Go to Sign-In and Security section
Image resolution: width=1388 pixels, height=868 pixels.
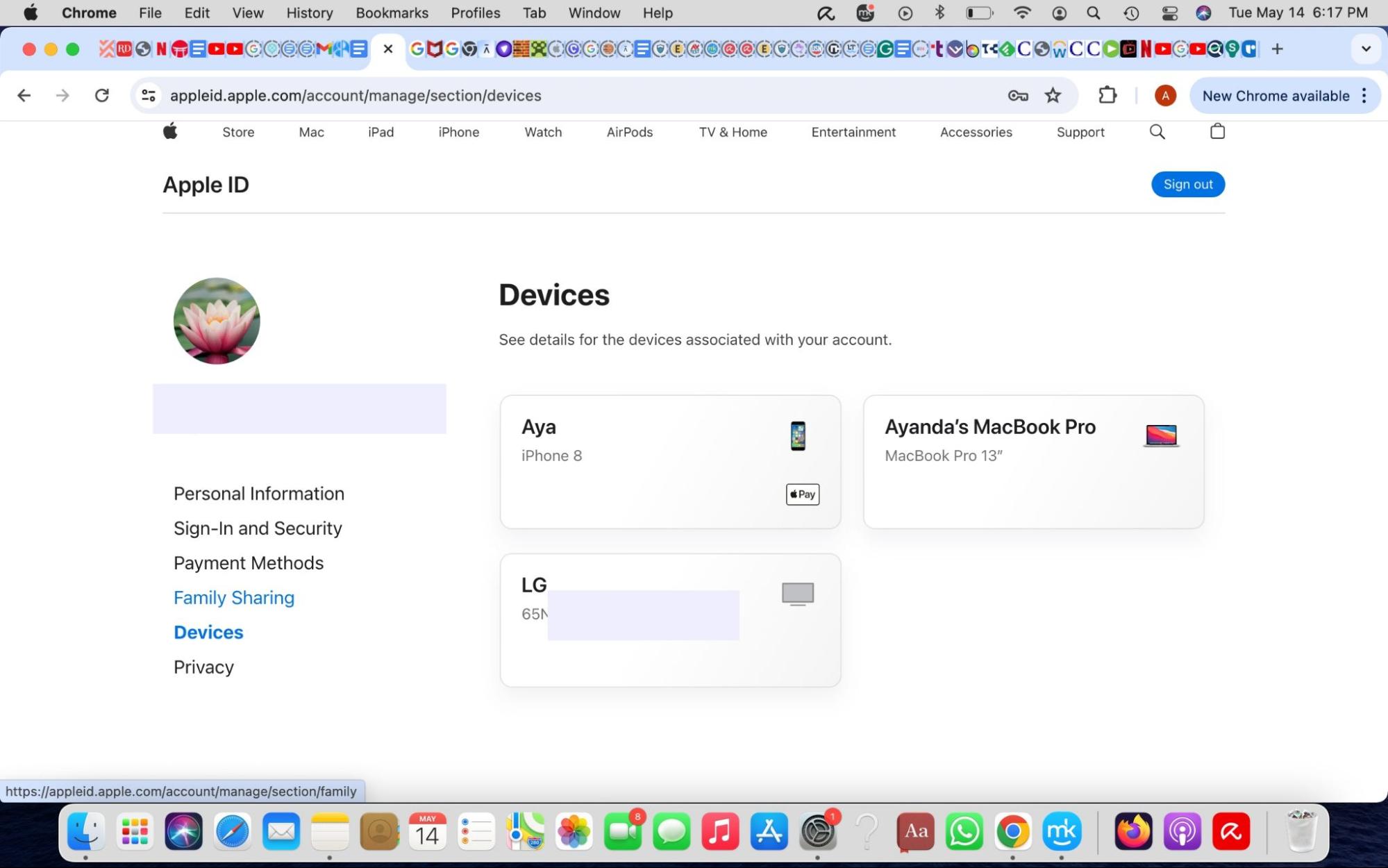[x=258, y=528]
